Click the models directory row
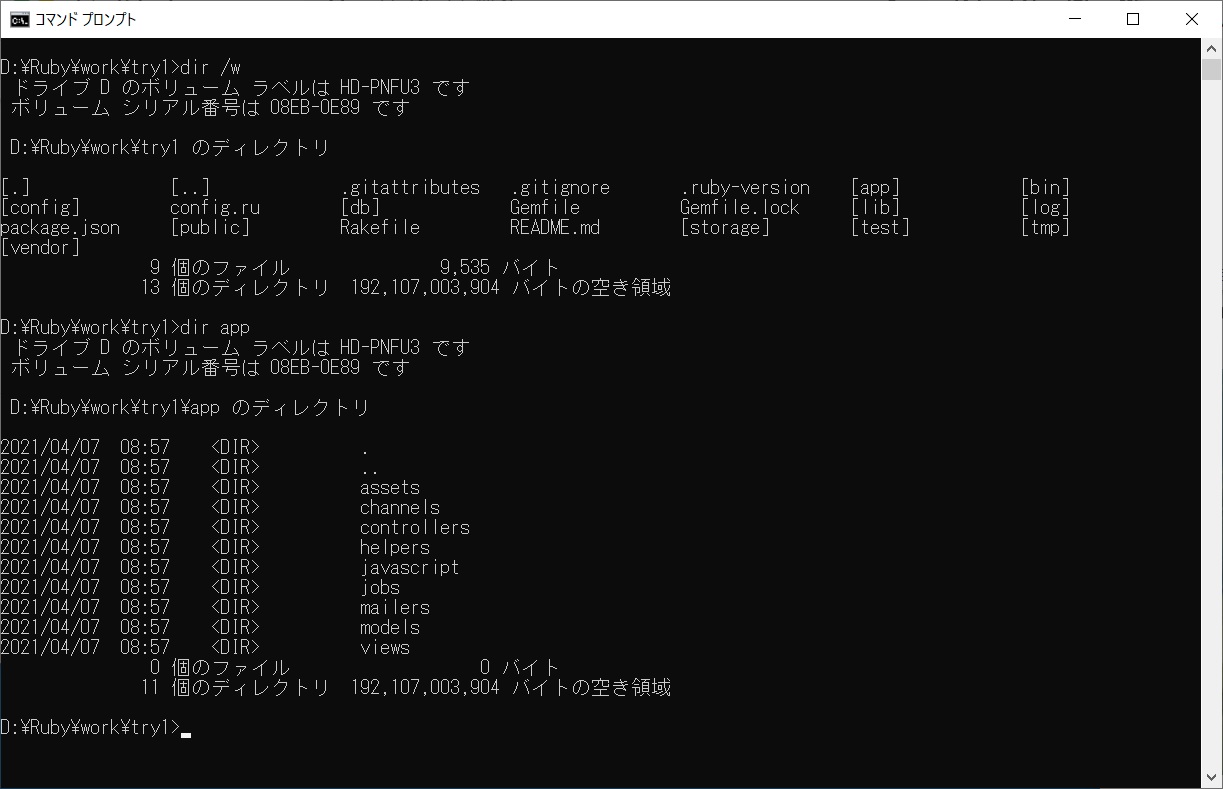 coord(210,627)
